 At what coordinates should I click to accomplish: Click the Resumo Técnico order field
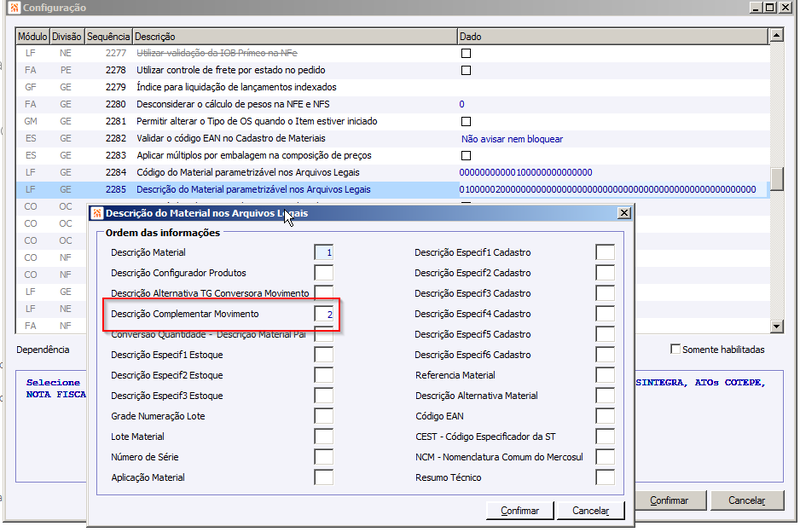605,477
